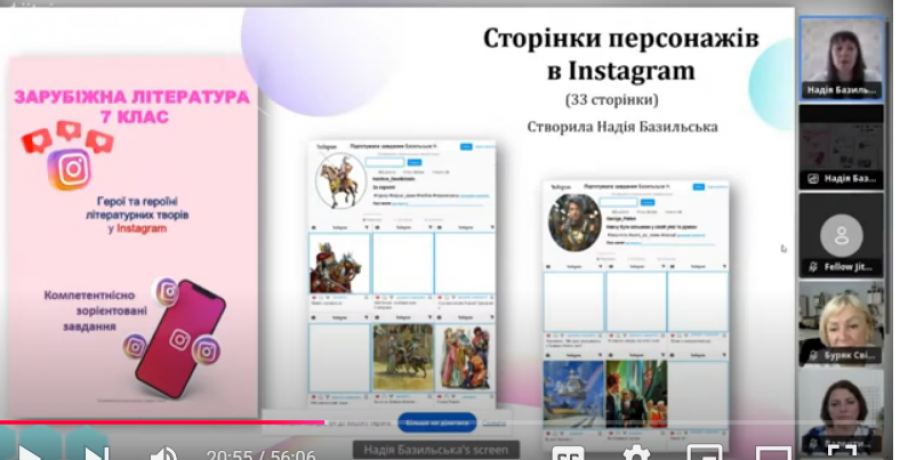Click the poster title ЗАРУБІЖНА ЛІТЕРАТУРА 7 КЛАС

coord(133,107)
